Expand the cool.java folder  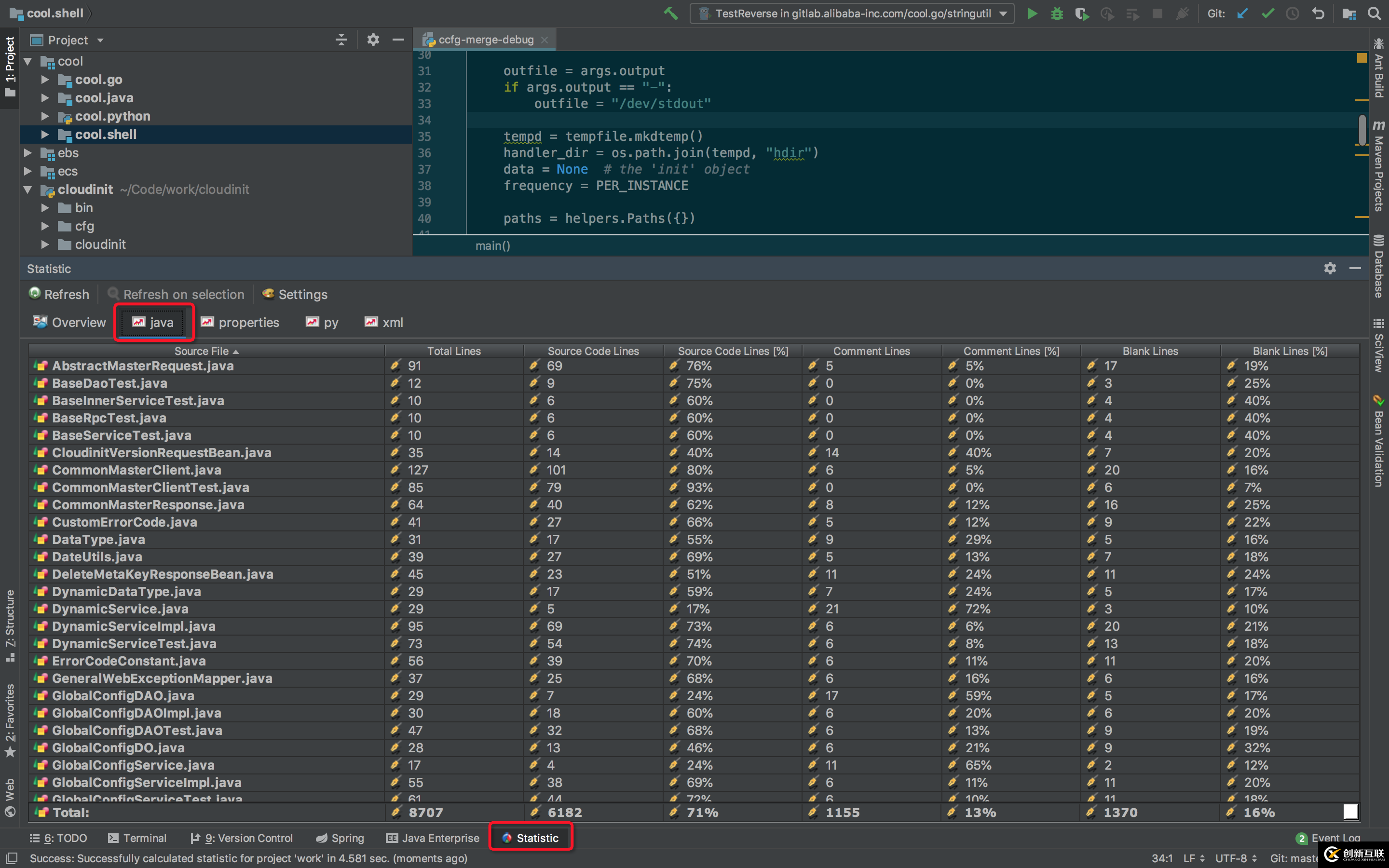pyautogui.click(x=45, y=97)
